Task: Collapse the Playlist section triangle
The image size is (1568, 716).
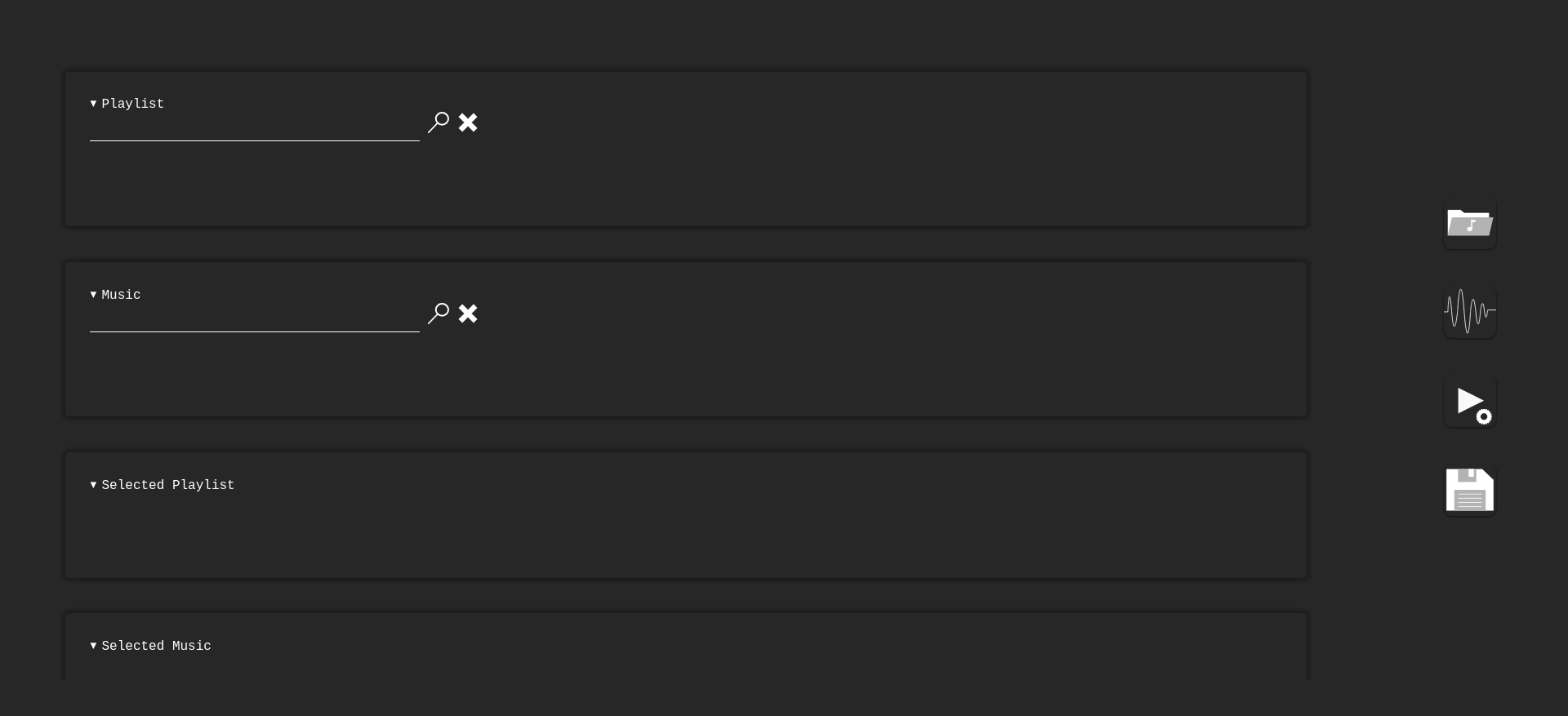Action: pyautogui.click(x=93, y=104)
